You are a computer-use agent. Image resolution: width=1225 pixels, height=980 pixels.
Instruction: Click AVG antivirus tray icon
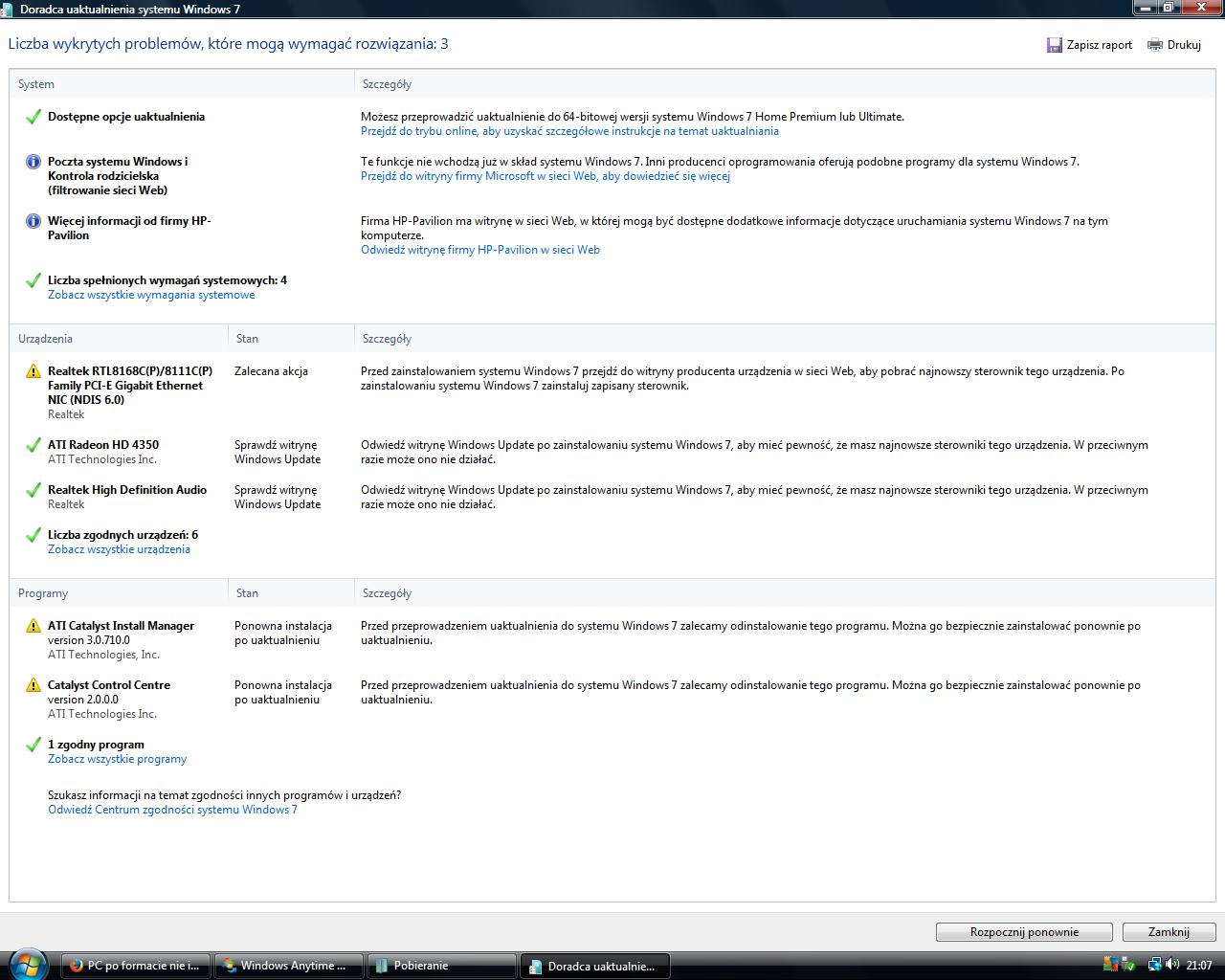[1110, 965]
